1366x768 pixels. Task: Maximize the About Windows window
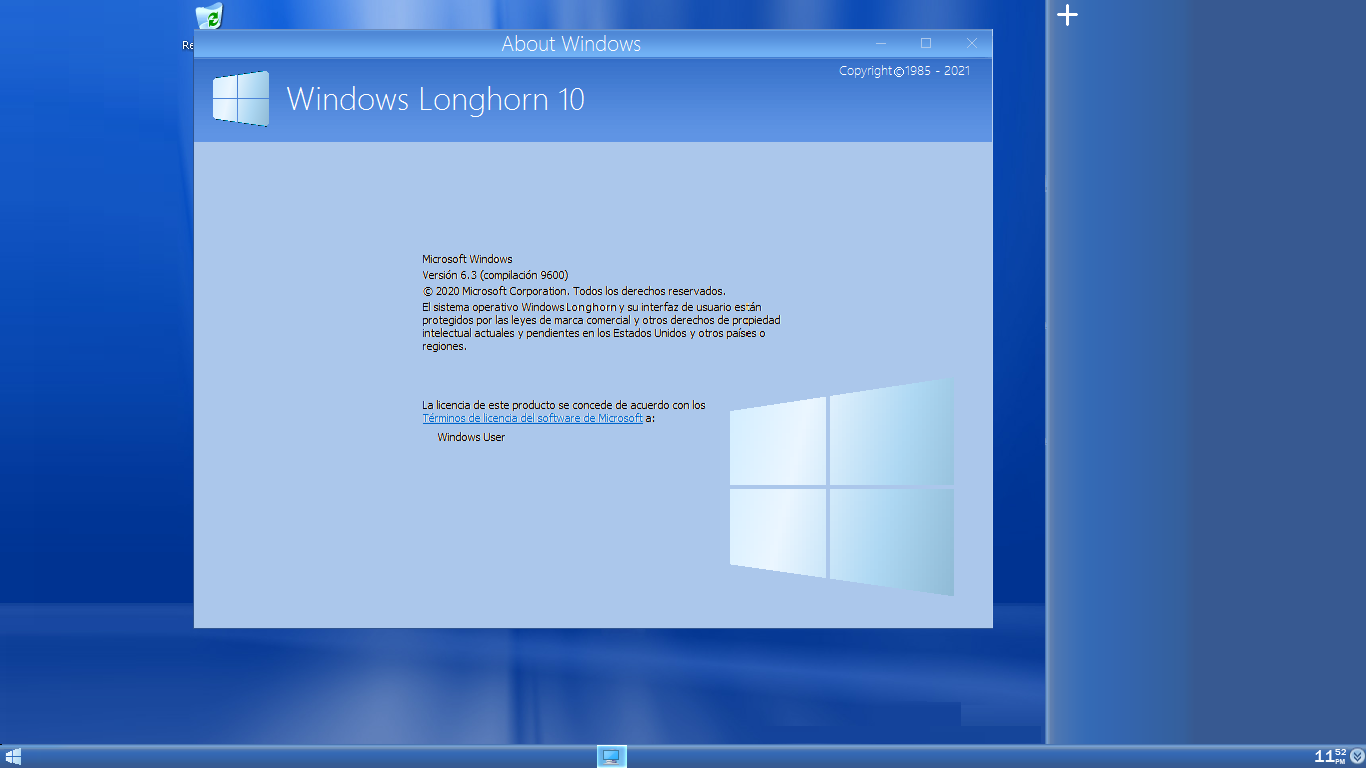925,43
